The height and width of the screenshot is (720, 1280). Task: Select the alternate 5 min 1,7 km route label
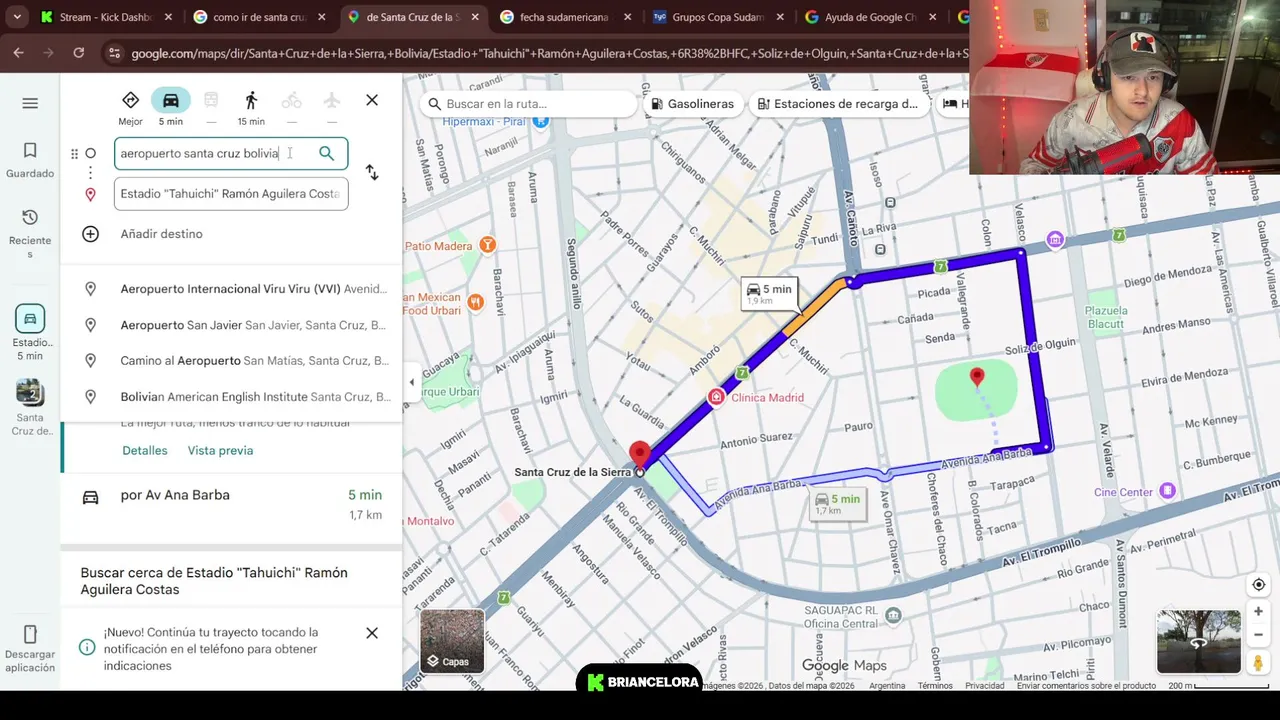[x=837, y=504]
